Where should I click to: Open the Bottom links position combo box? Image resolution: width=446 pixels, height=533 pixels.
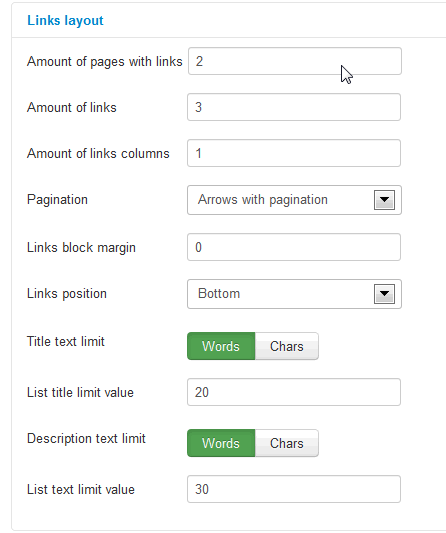294,294
